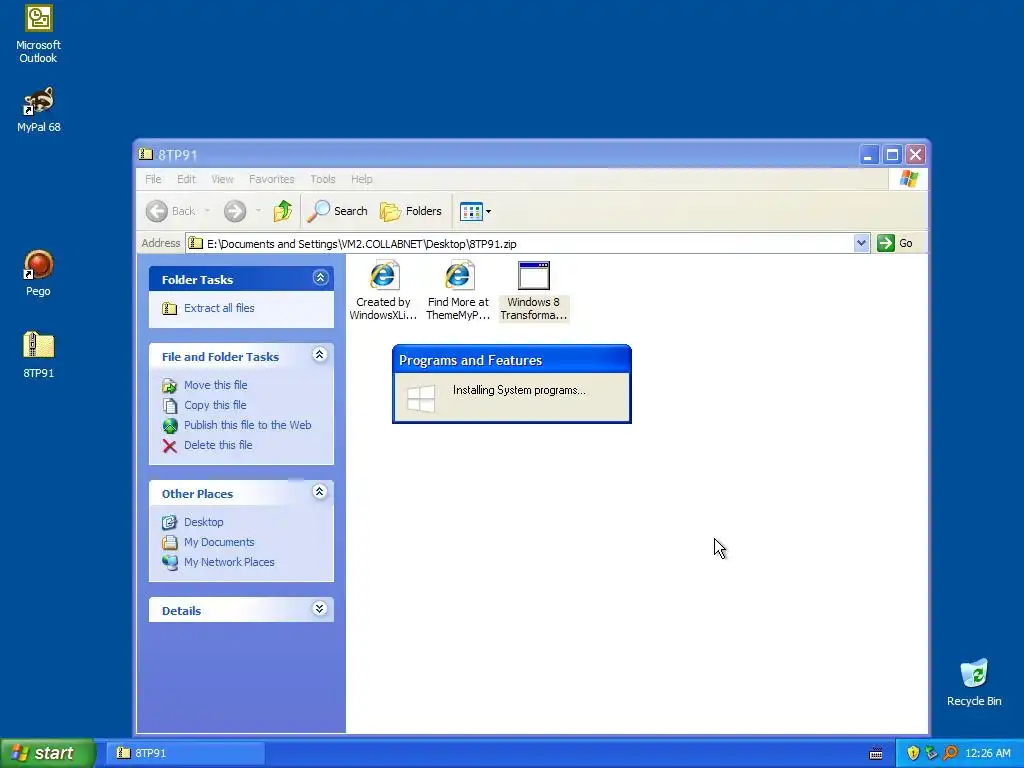Close the 8TP91 window
The height and width of the screenshot is (768, 1024).
916,155
